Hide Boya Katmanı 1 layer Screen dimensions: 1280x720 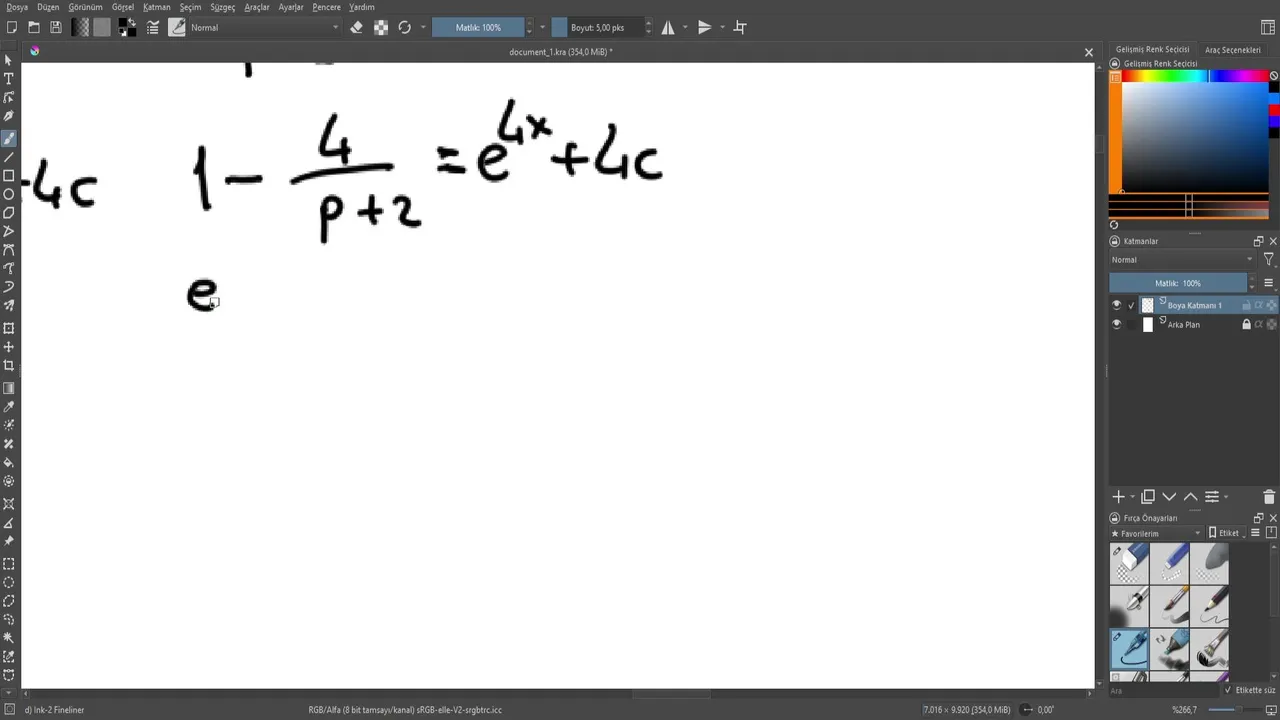pos(1117,305)
